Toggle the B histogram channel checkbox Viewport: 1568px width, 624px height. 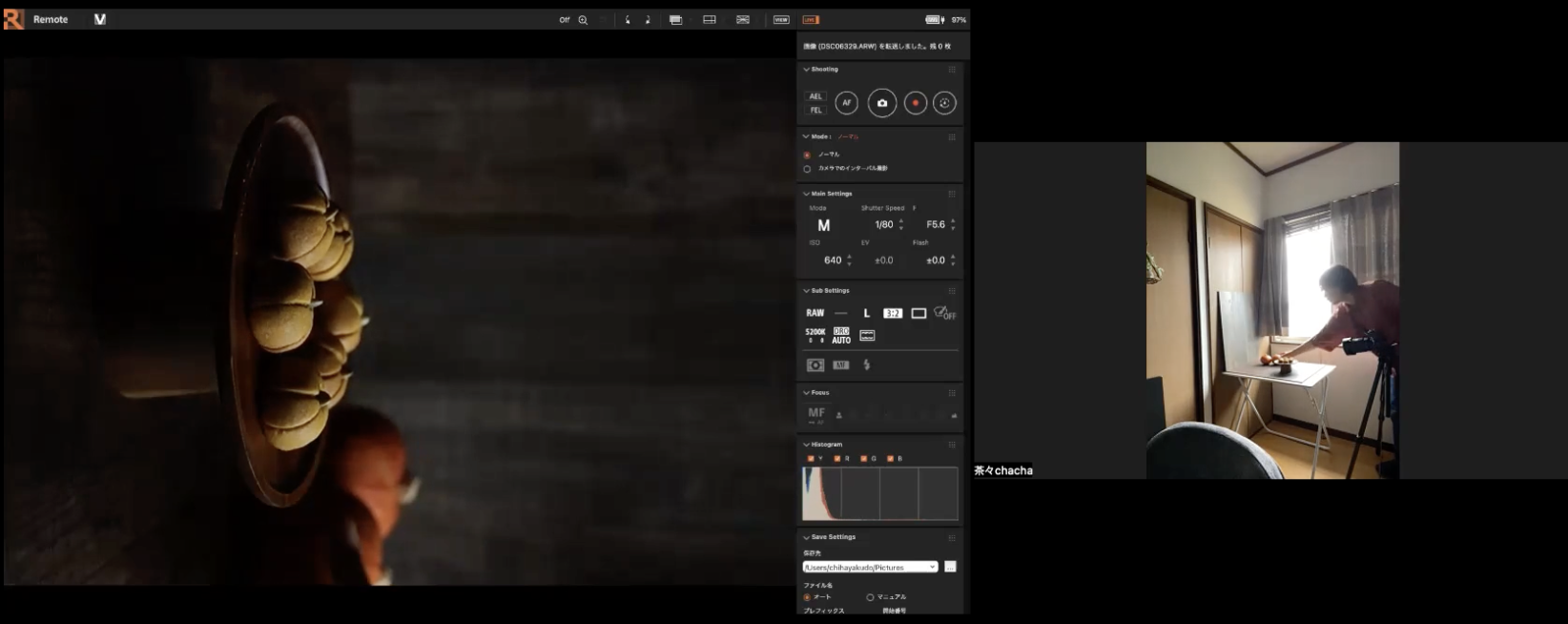pyautogui.click(x=890, y=459)
